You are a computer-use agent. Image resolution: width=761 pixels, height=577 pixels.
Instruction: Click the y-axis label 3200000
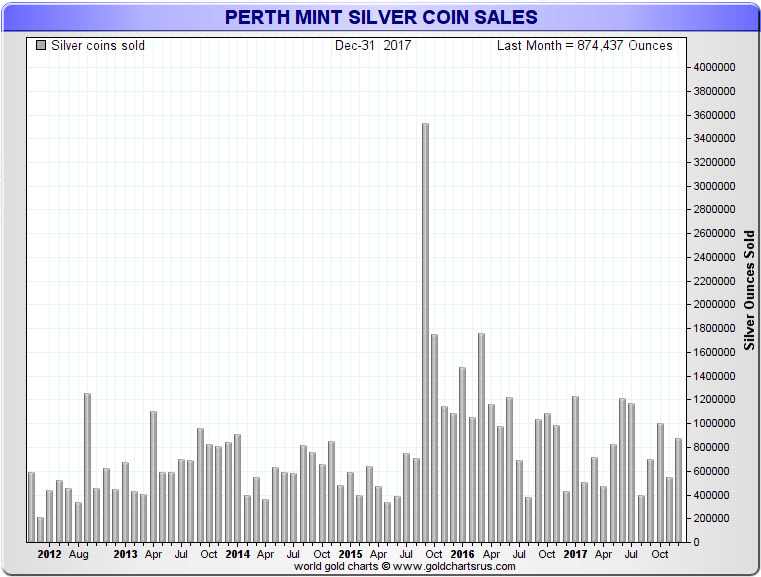click(x=714, y=162)
